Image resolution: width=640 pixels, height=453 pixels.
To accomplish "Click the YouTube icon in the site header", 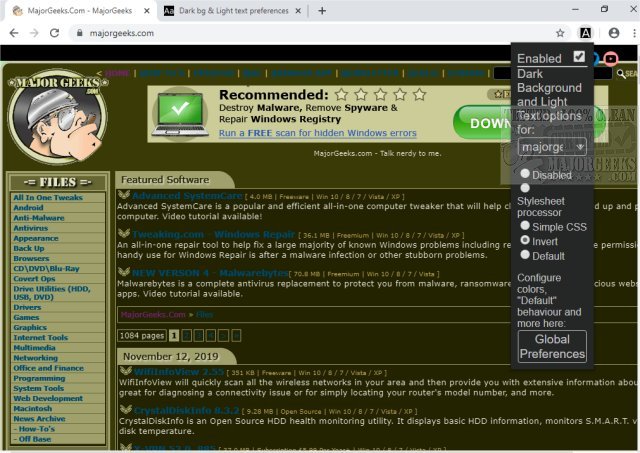I will pyautogui.click(x=611, y=59).
